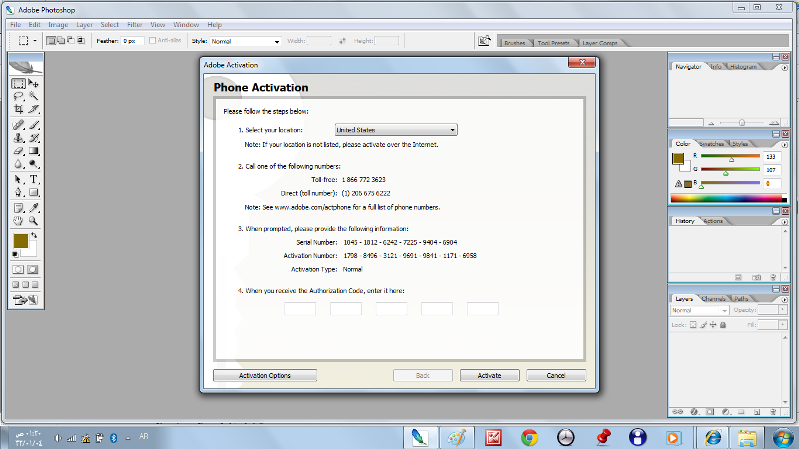Screen dimensions: 799x449
Task: Click the Activate button
Action: (x=489, y=375)
